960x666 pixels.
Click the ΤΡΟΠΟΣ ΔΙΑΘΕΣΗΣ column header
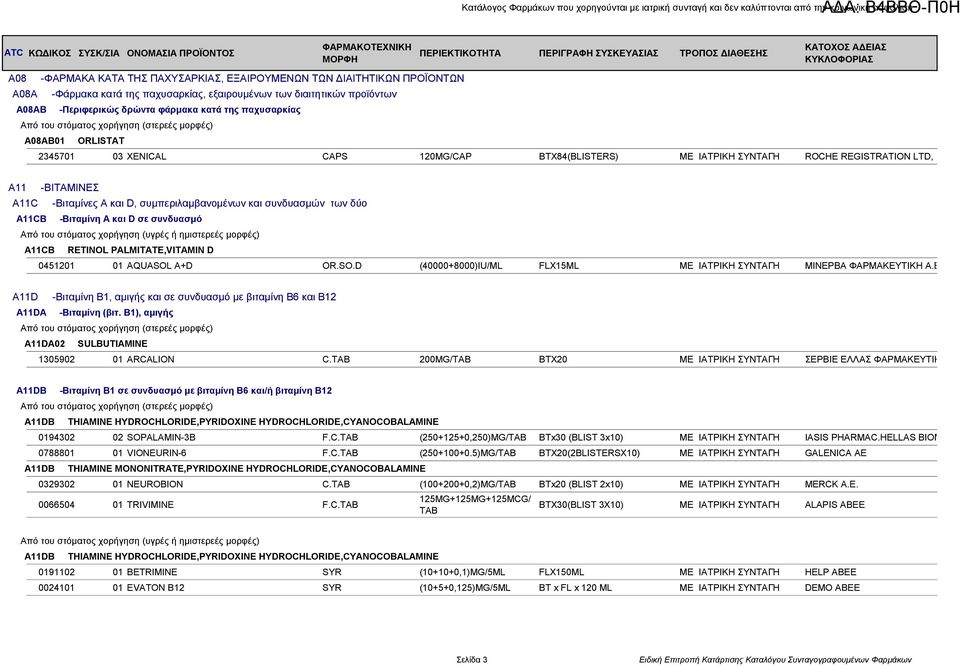pos(723,53)
